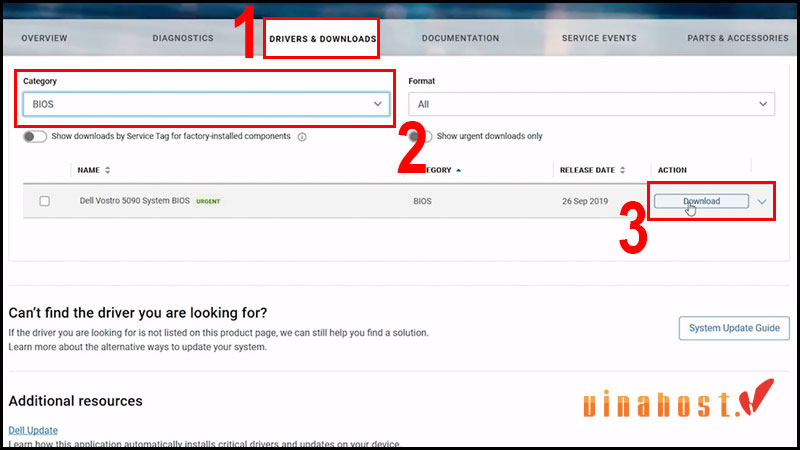
Task: Click the ACTION column header
Action: tap(672, 170)
